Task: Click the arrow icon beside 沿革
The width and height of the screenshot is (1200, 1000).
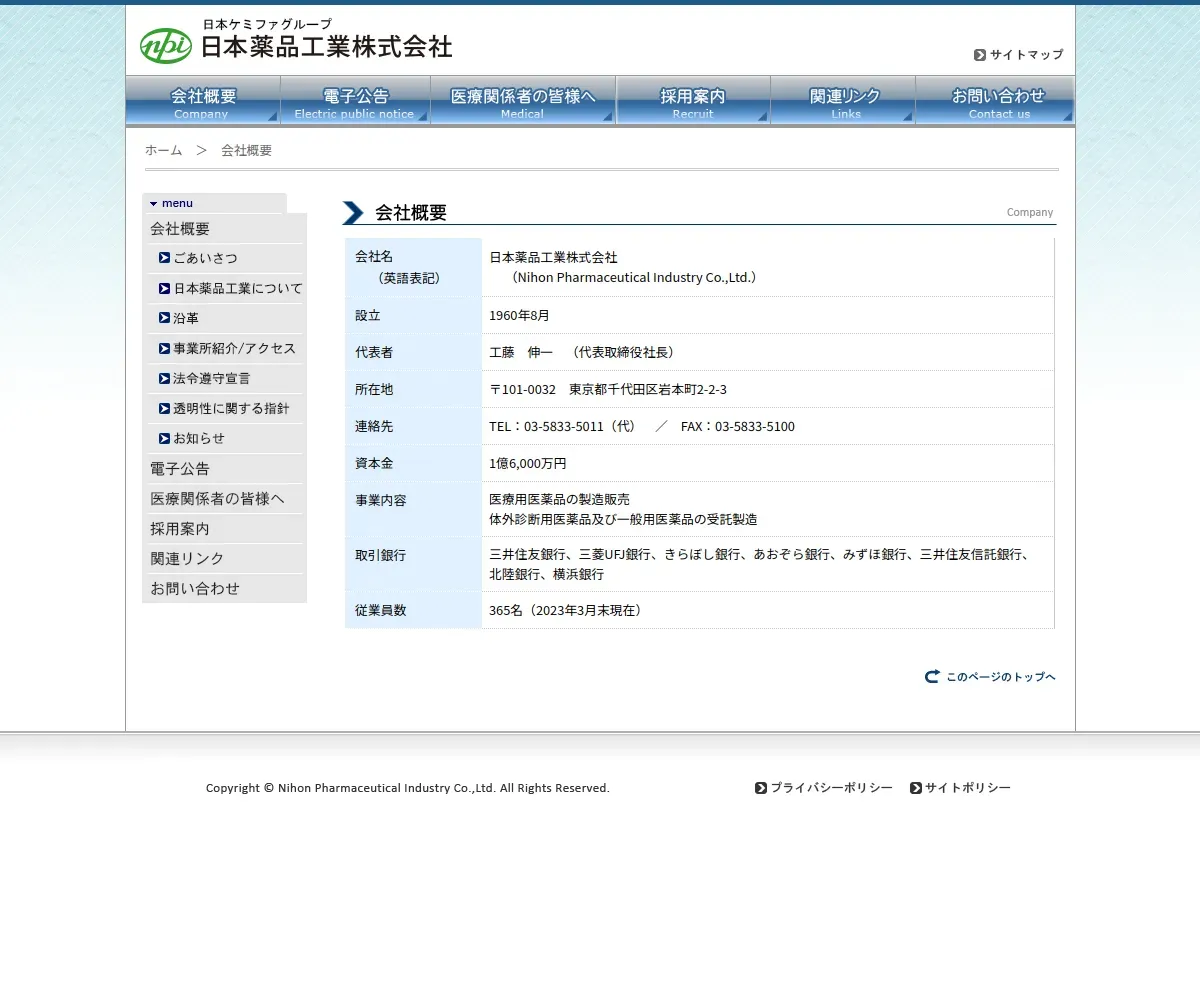Action: pyautogui.click(x=164, y=318)
